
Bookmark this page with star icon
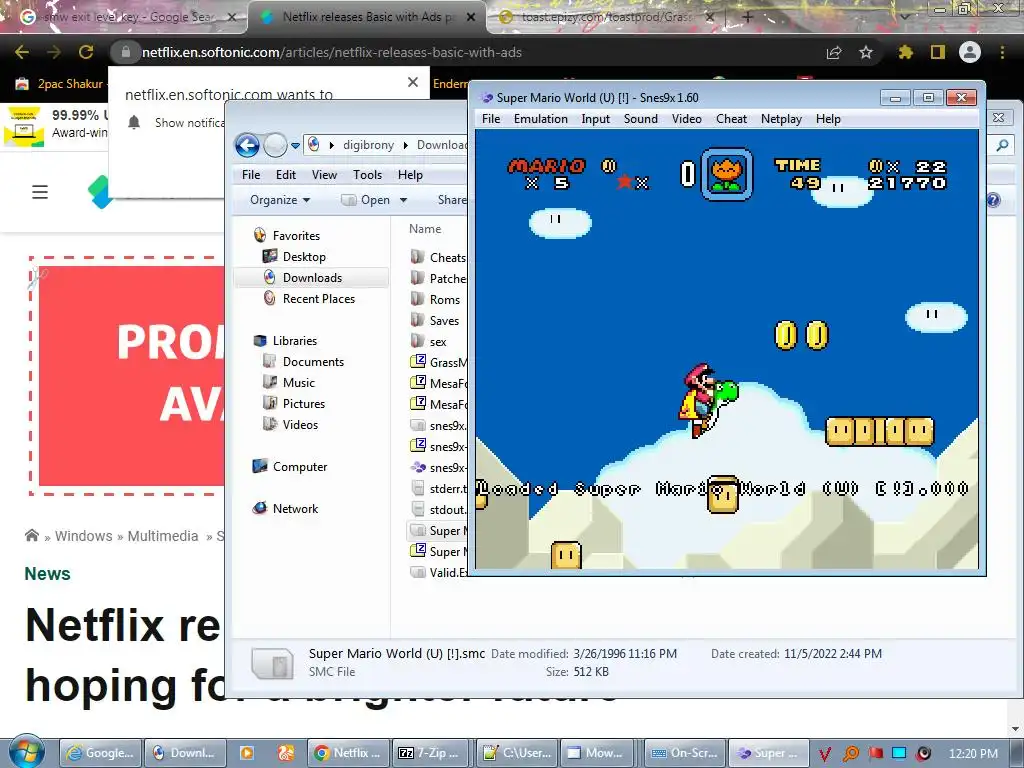pos(866,52)
